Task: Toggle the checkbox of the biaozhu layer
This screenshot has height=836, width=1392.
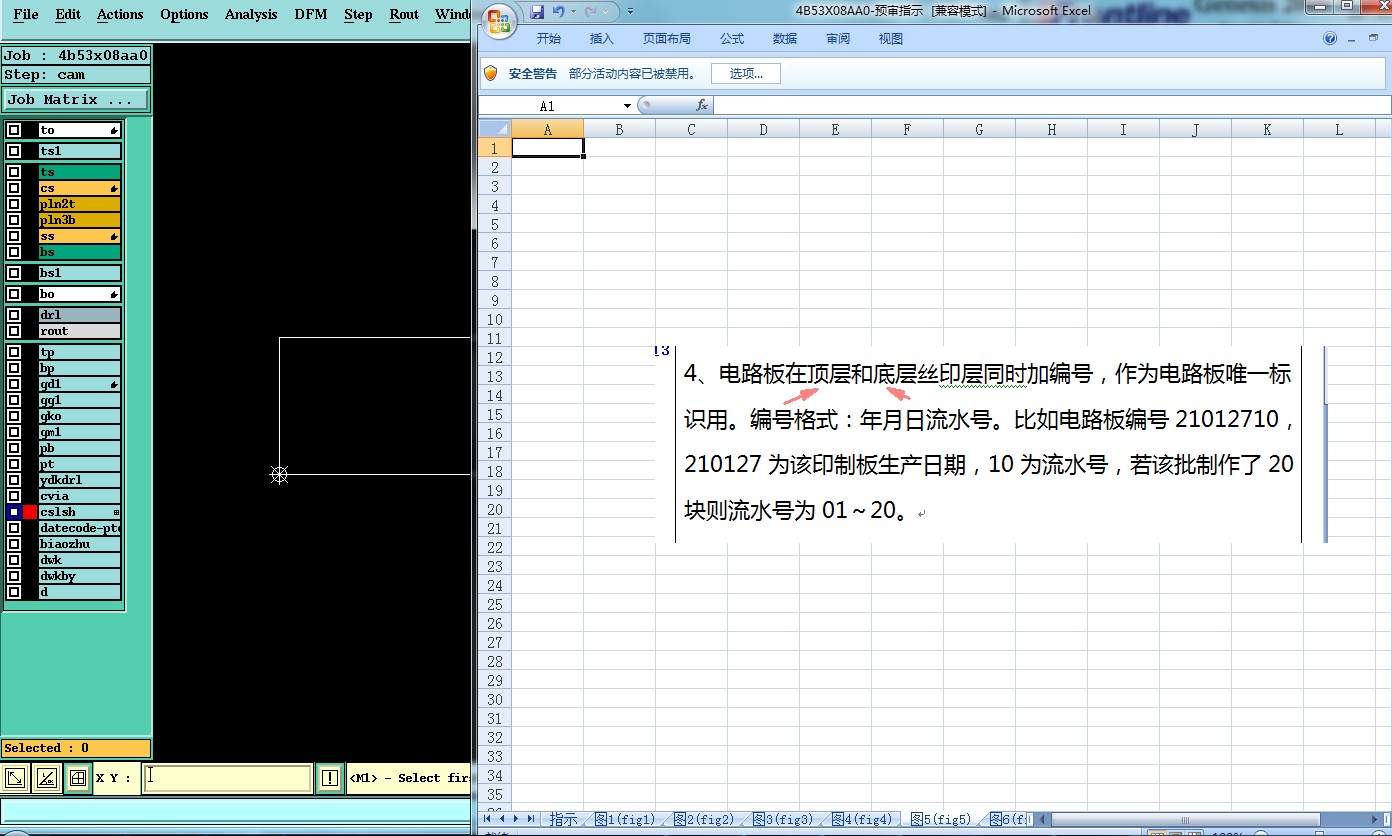Action: tap(14, 544)
